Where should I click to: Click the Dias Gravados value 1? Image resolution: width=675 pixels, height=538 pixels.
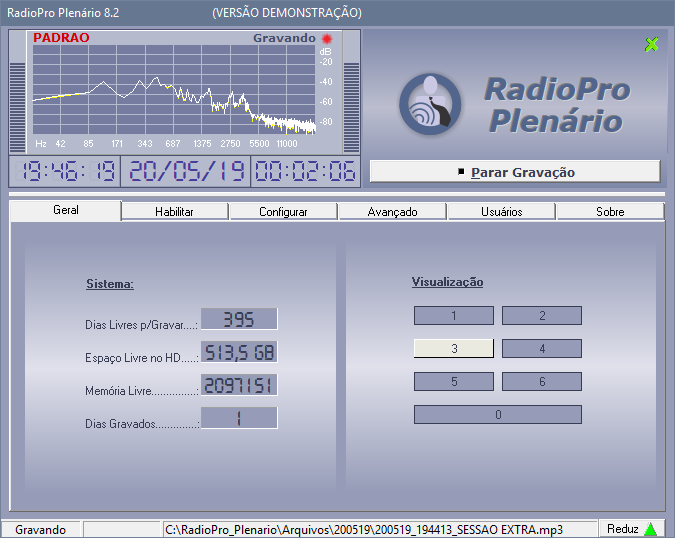click(x=239, y=418)
